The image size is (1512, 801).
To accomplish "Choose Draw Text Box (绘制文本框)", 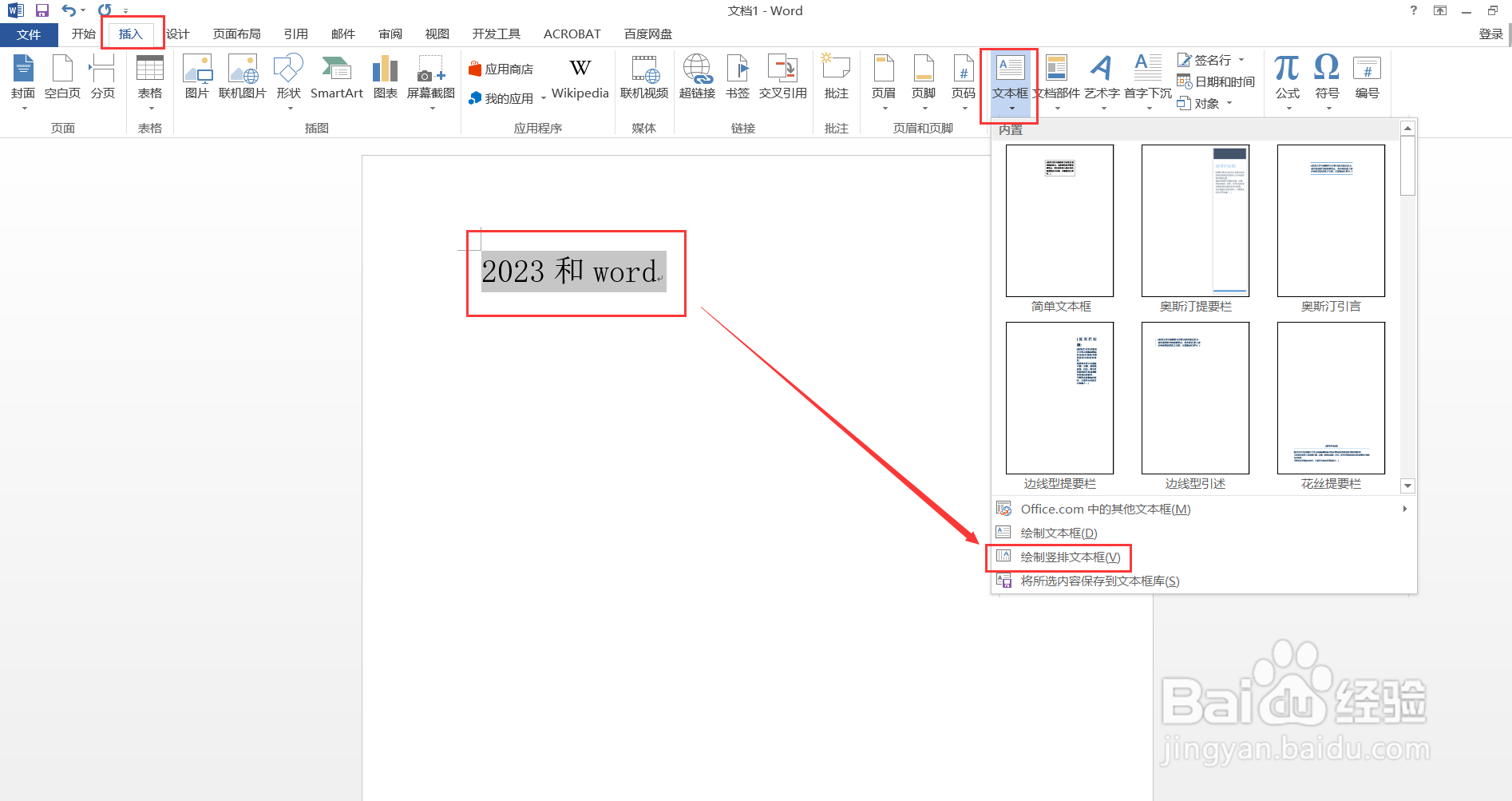I will tap(1204, 533).
